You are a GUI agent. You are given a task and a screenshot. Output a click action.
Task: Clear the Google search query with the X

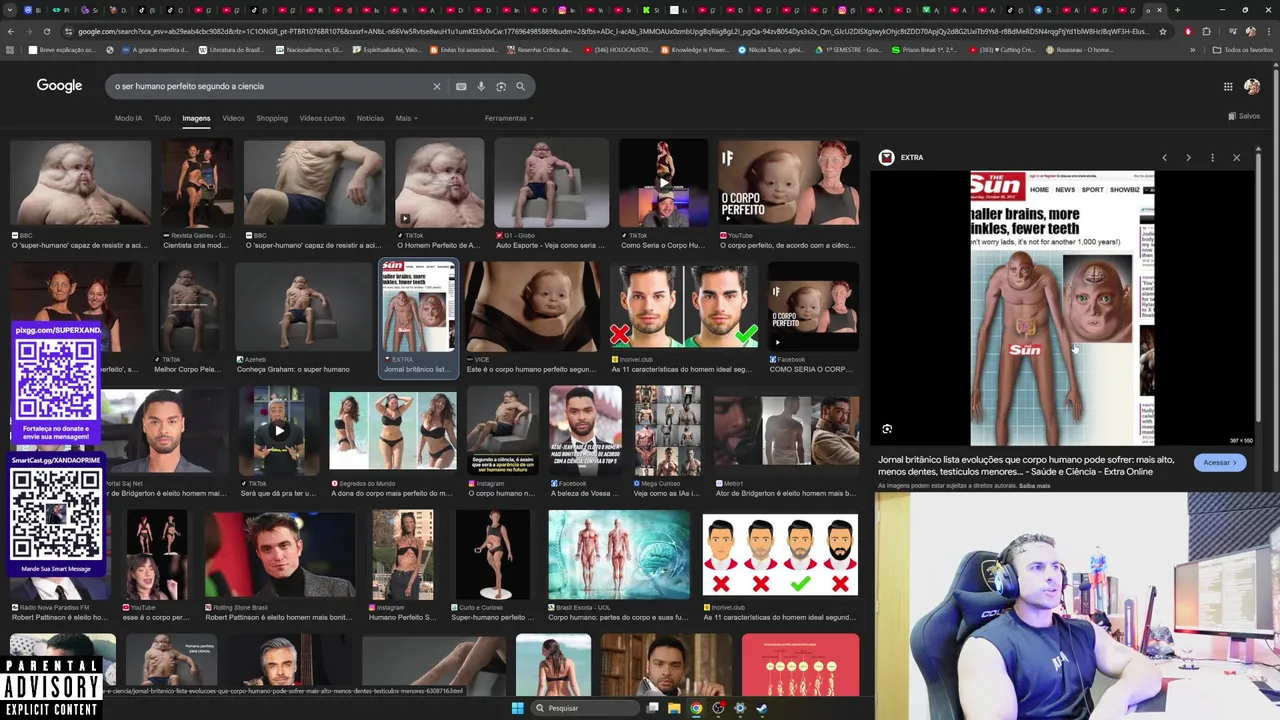(x=436, y=86)
